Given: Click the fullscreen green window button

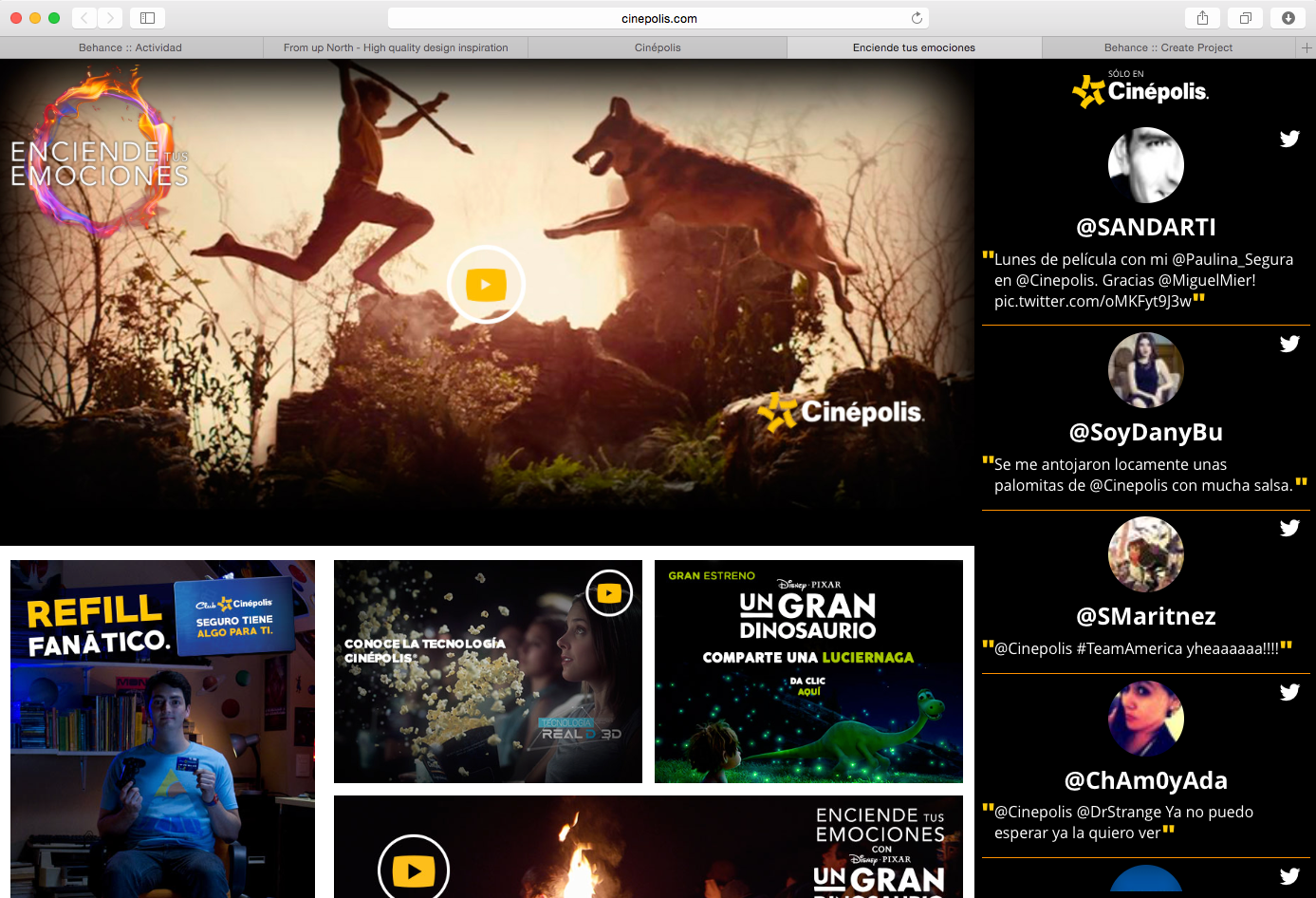Looking at the screenshot, I should click(x=54, y=18).
